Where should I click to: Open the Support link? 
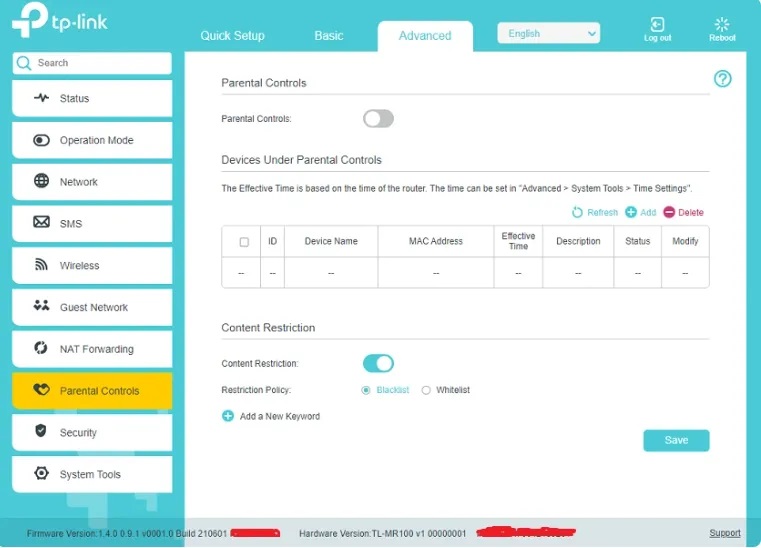point(725,533)
